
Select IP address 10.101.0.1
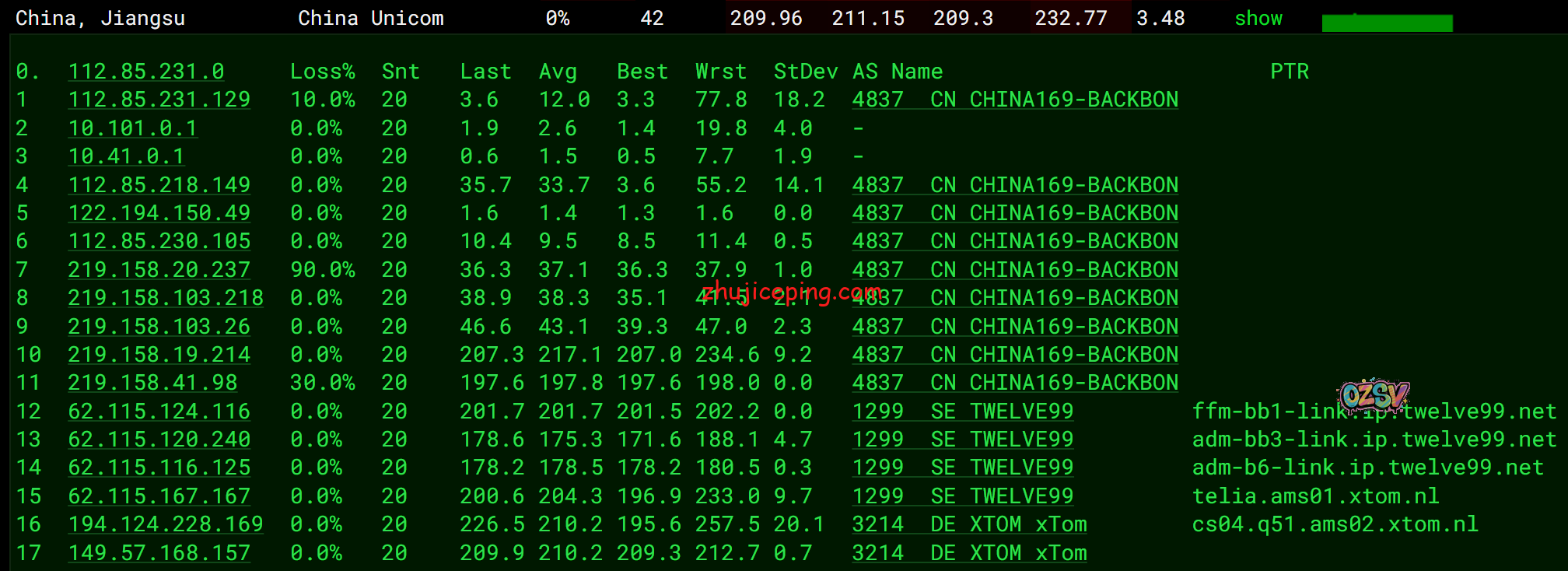point(132,128)
